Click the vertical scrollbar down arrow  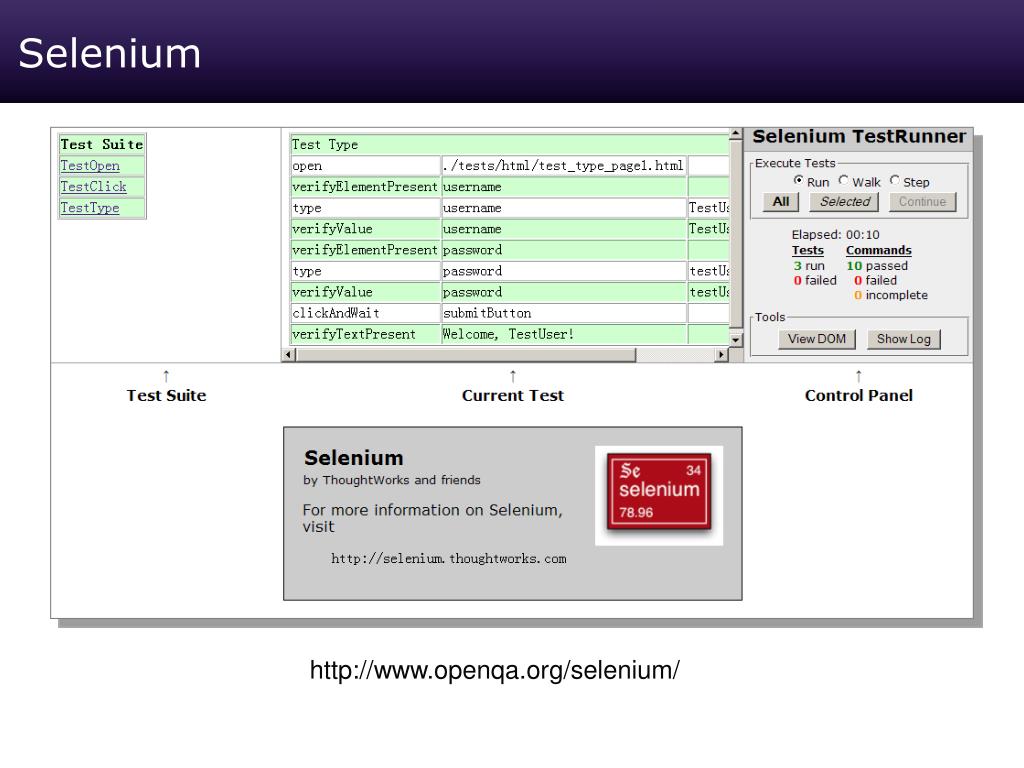coord(736,340)
